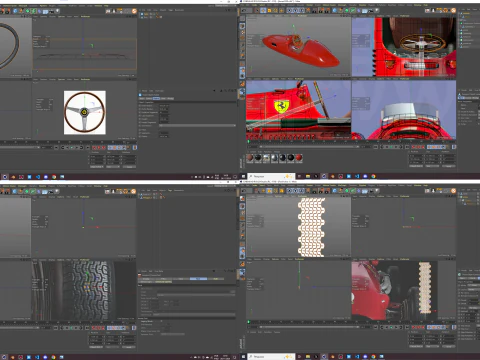Click the green timeline playhead in car body window
Viewport: 480px width, 360px height.
(x=248, y=141)
